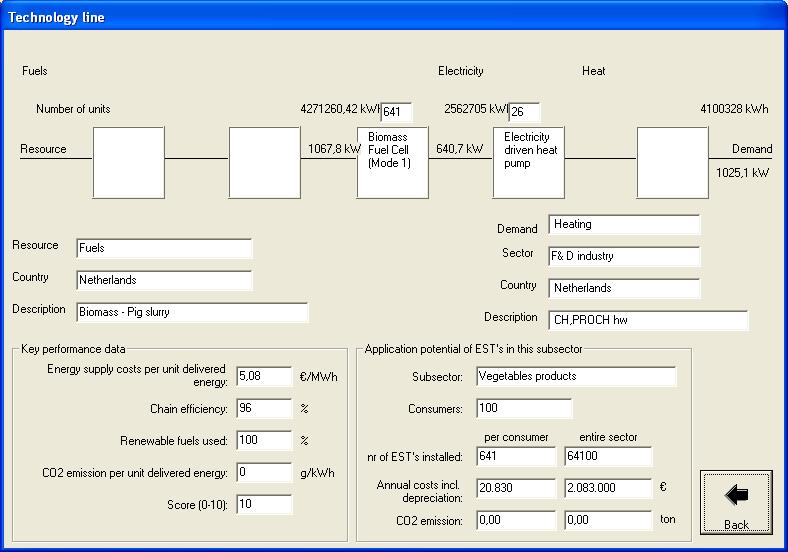The image size is (788, 552).
Task: Click the Chain efficiency field 96
Action: (264, 408)
